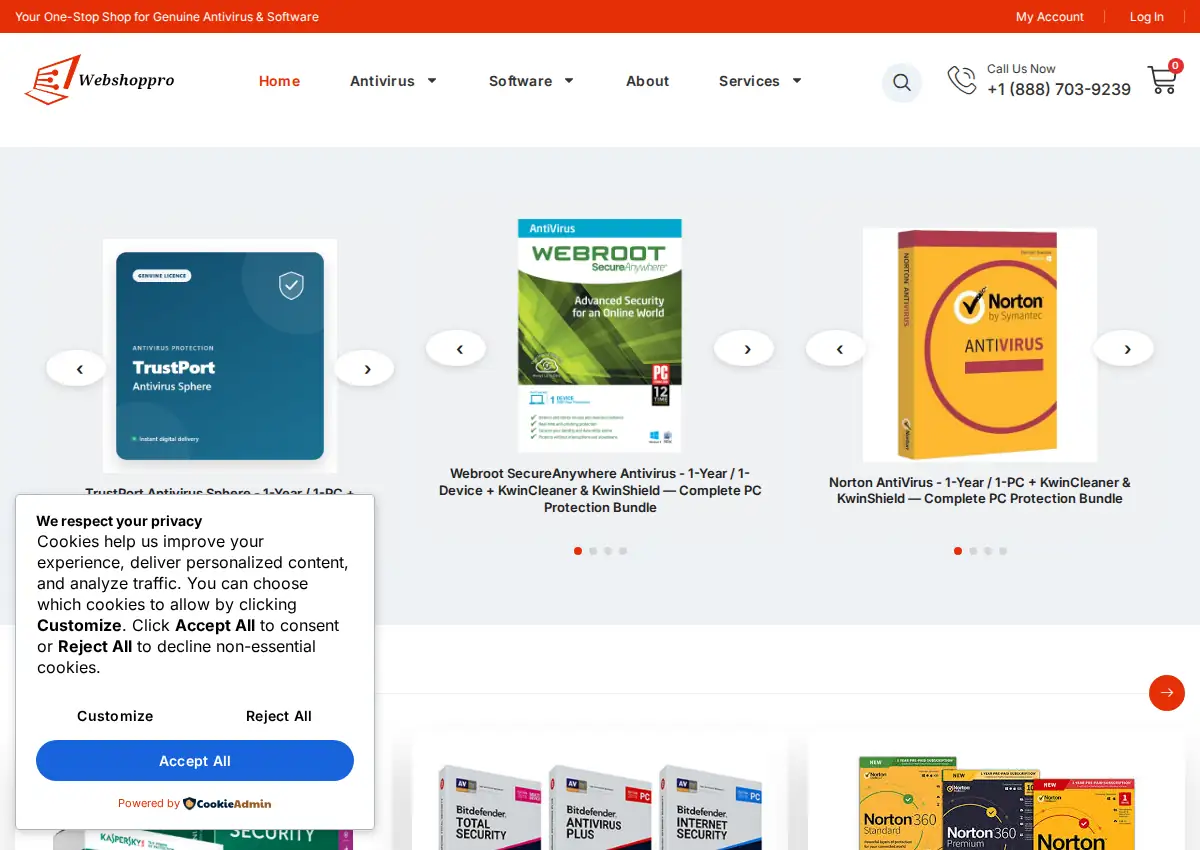Open the shopping cart icon

coord(1162,80)
